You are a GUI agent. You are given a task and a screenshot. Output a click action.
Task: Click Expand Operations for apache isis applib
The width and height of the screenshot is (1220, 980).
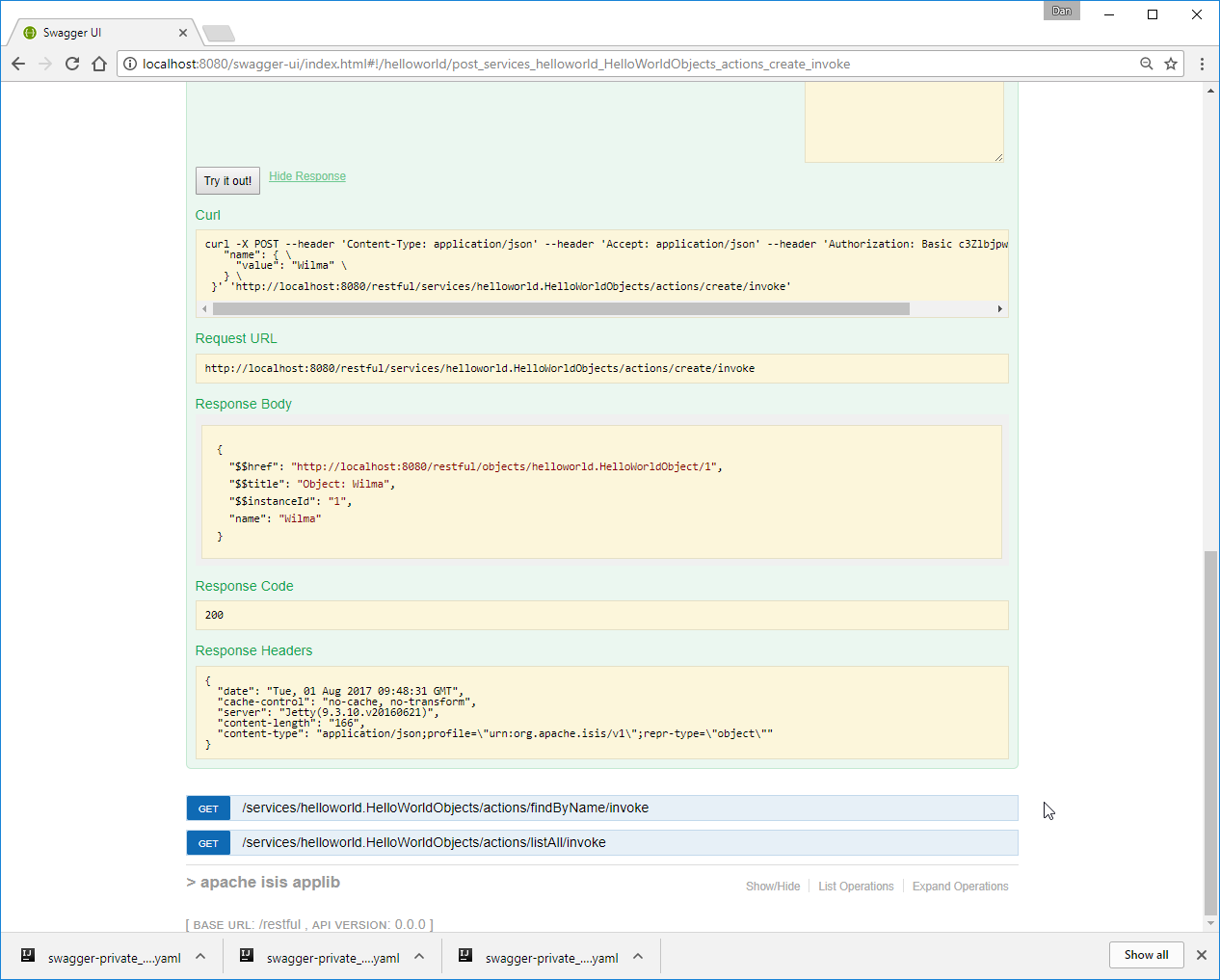click(960, 887)
